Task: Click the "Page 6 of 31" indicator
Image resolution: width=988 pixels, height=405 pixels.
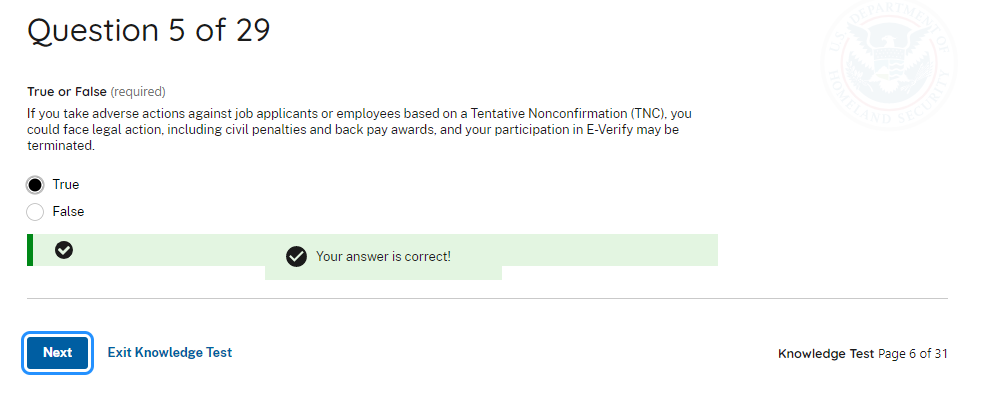Action: point(911,354)
